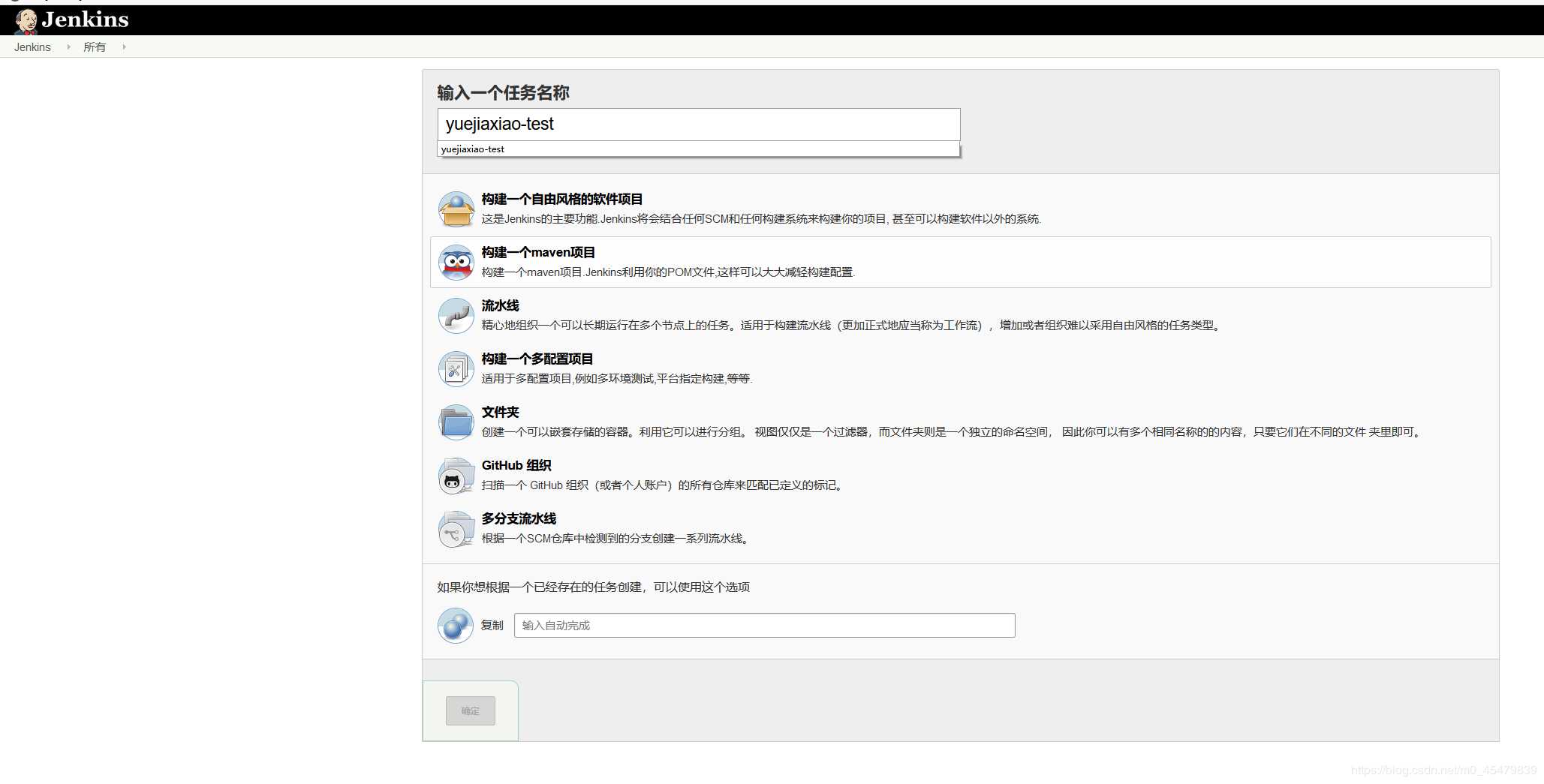The height and width of the screenshot is (784, 1544).
Task: Open Jenkins home via header title text
Action: (x=85, y=20)
